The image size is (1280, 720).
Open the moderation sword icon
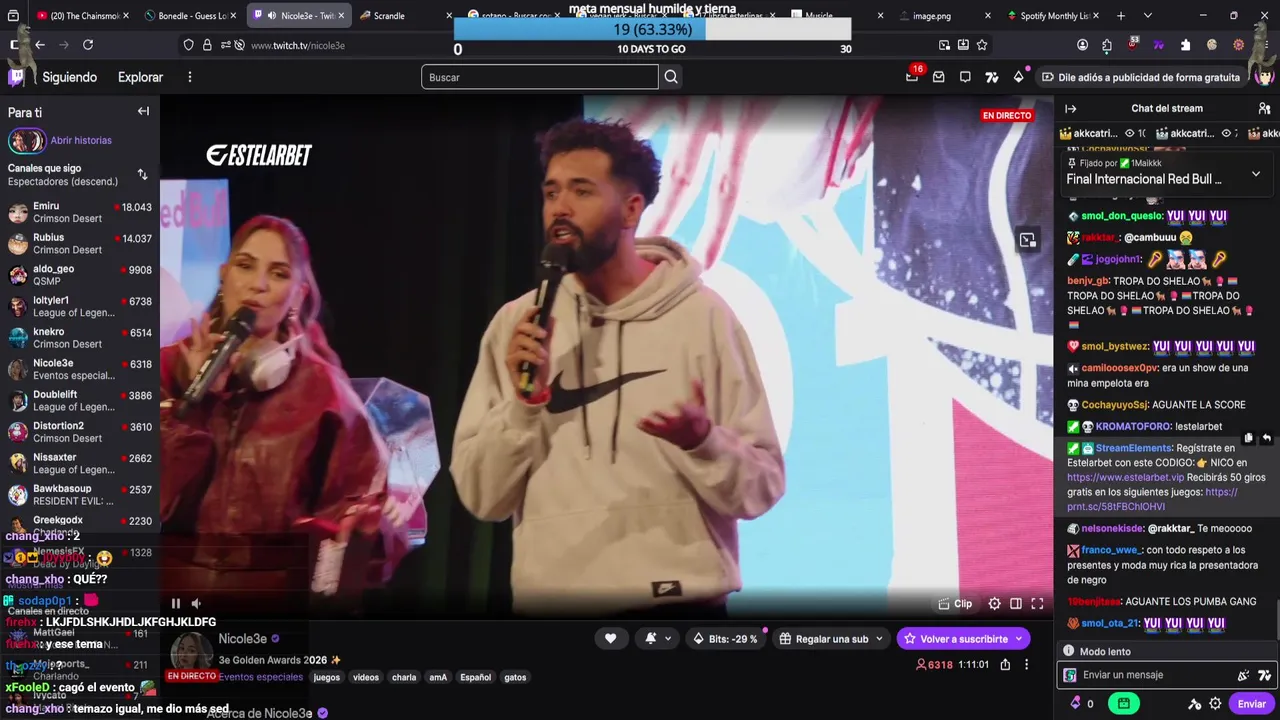(1195, 704)
